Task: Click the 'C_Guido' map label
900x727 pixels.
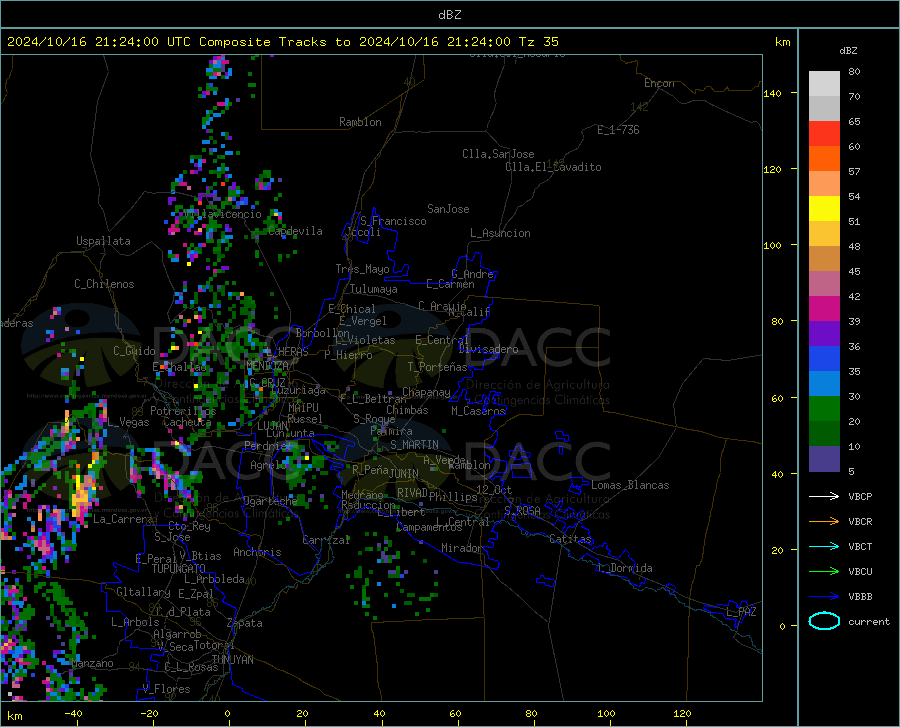Action: tap(134, 351)
